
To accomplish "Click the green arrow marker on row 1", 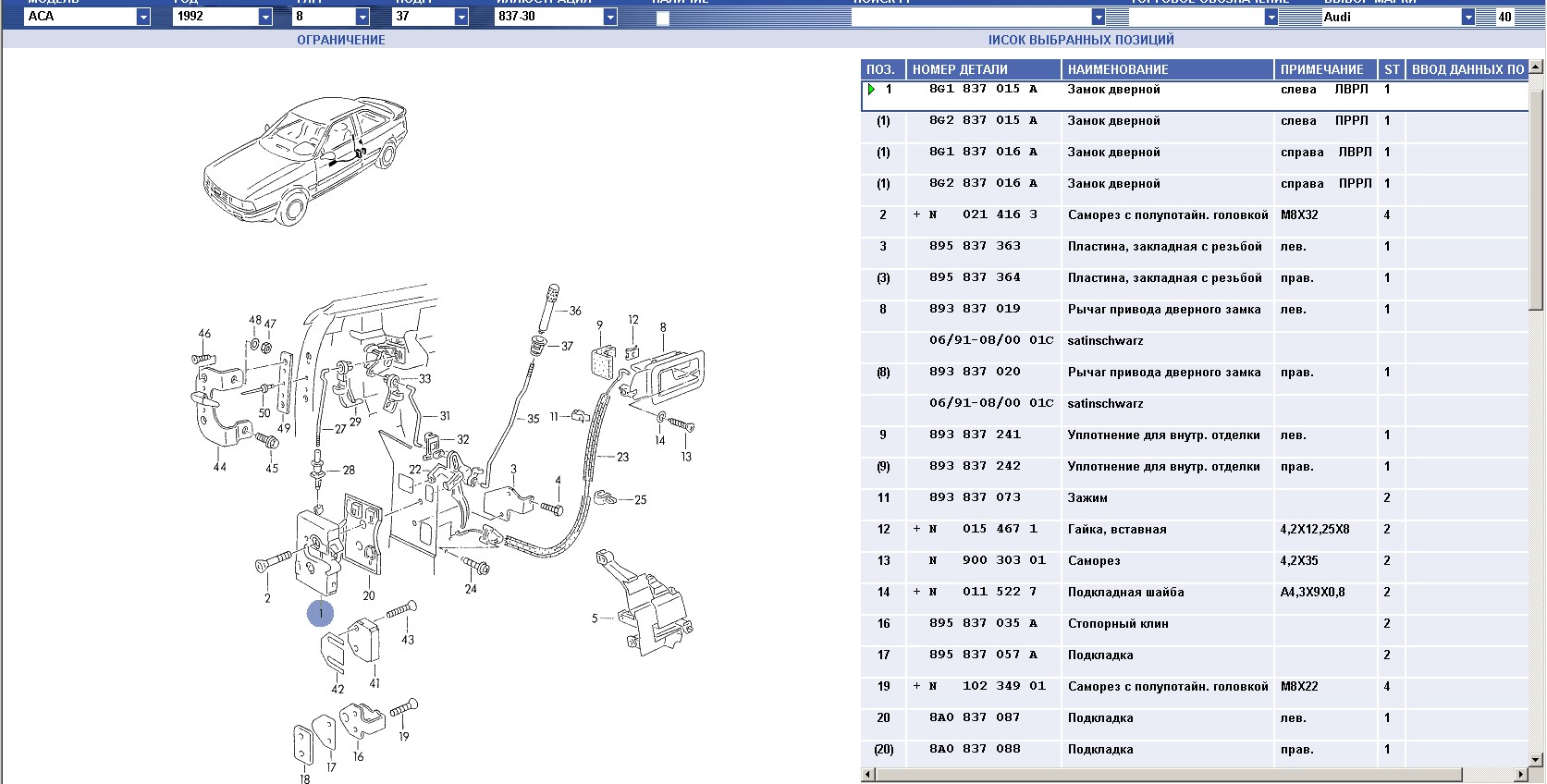I will (x=871, y=90).
